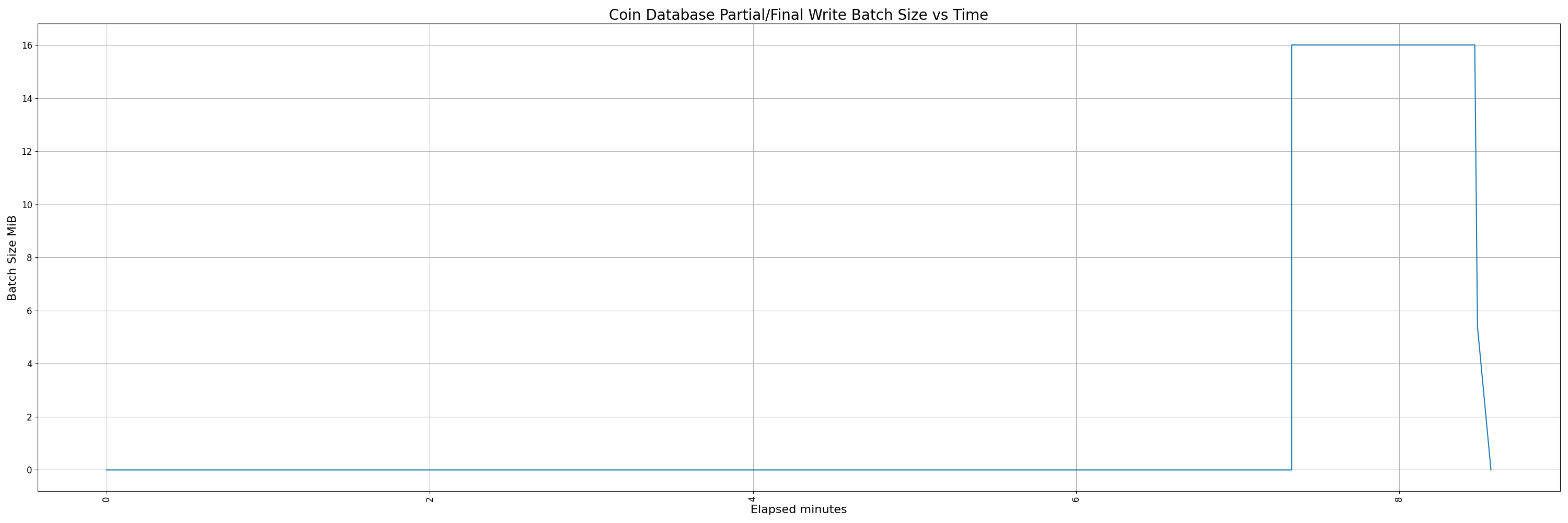Click the "Batch Size MiB" y-axis label

12,257
